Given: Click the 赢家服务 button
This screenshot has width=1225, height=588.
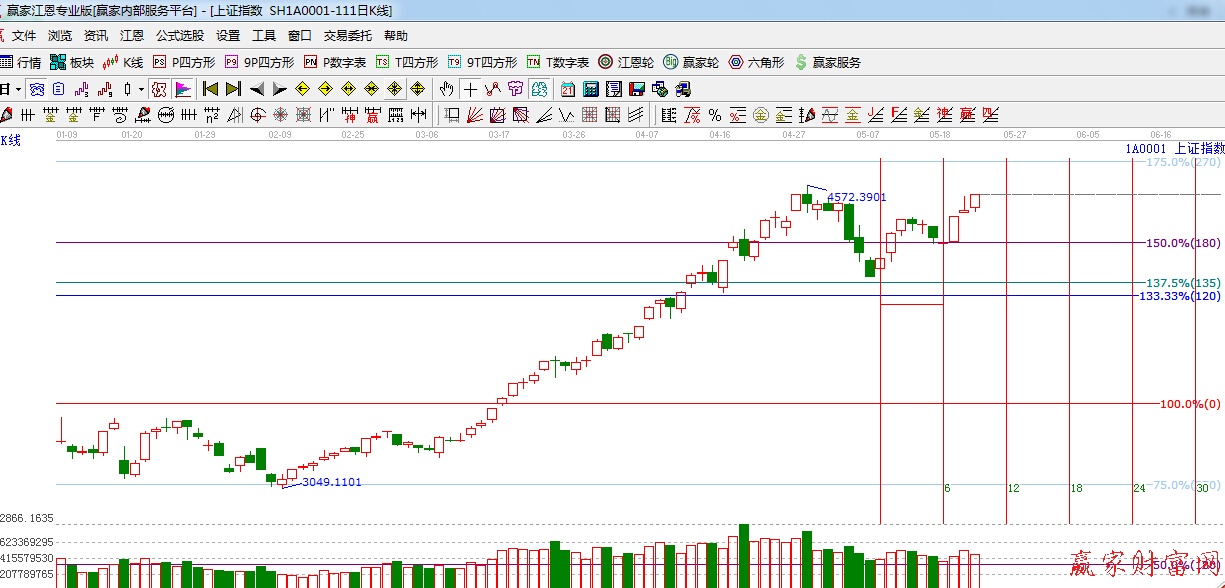Looking at the screenshot, I should point(827,62).
